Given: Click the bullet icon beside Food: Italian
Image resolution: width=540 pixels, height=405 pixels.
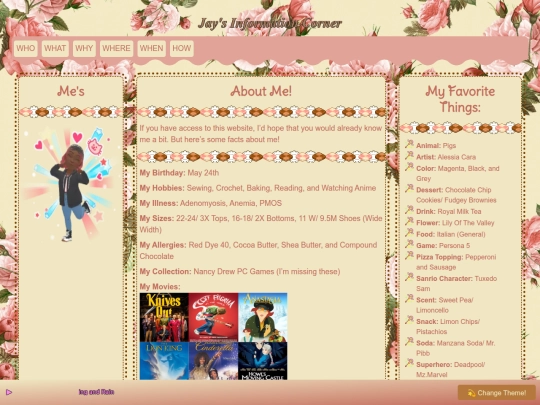Looking at the screenshot, I should (x=409, y=233).
